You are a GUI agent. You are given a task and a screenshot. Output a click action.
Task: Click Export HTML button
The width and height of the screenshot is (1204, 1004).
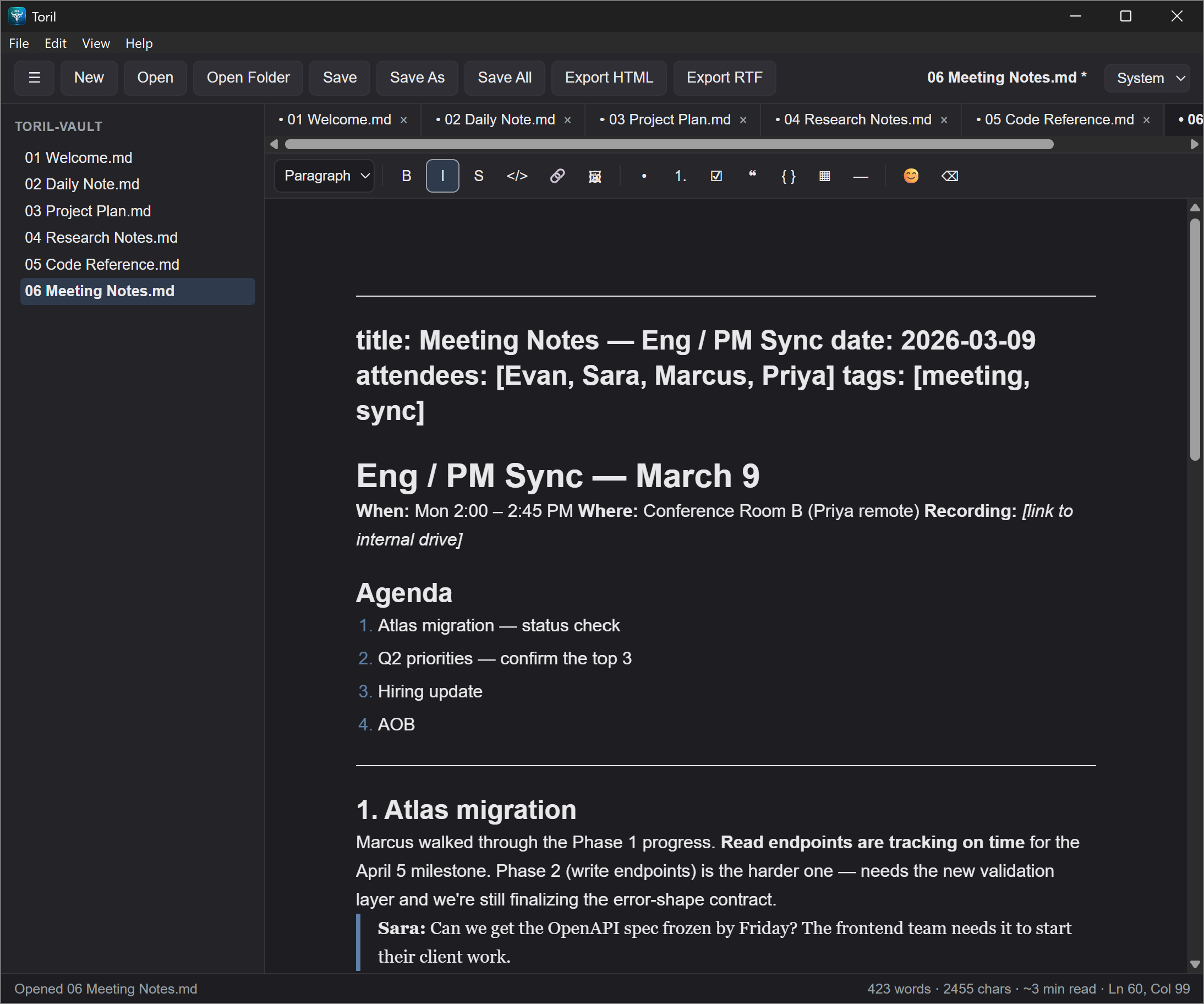pos(610,78)
